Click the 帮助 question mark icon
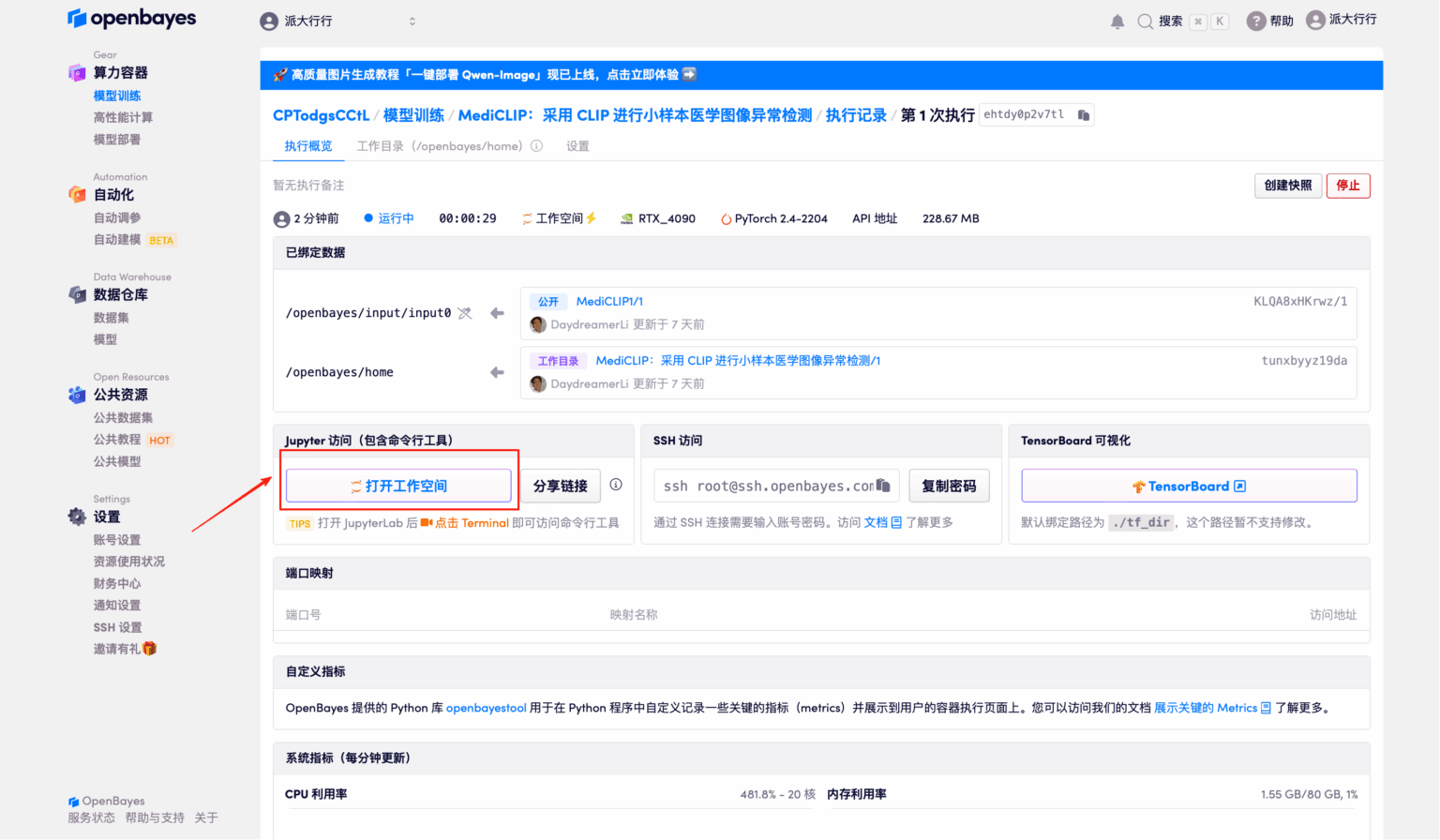This screenshot has width=1440, height=840. click(x=1254, y=21)
